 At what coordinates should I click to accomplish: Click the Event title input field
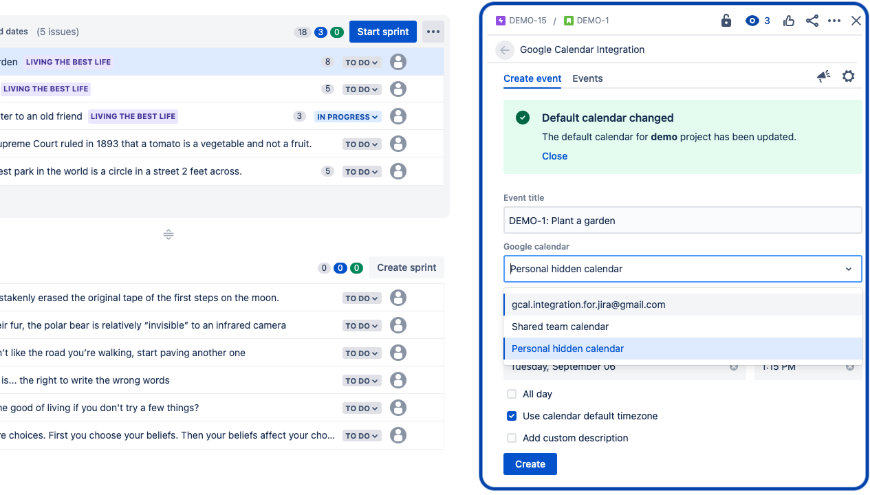pos(682,220)
